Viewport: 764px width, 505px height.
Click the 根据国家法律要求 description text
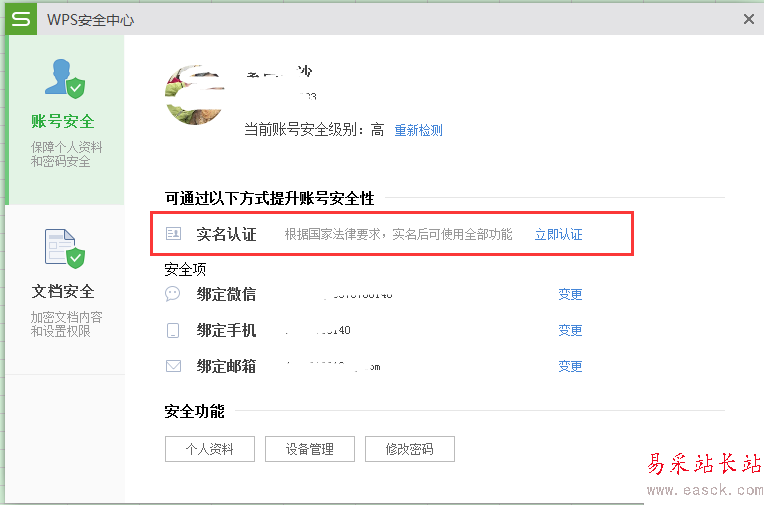(x=399, y=234)
